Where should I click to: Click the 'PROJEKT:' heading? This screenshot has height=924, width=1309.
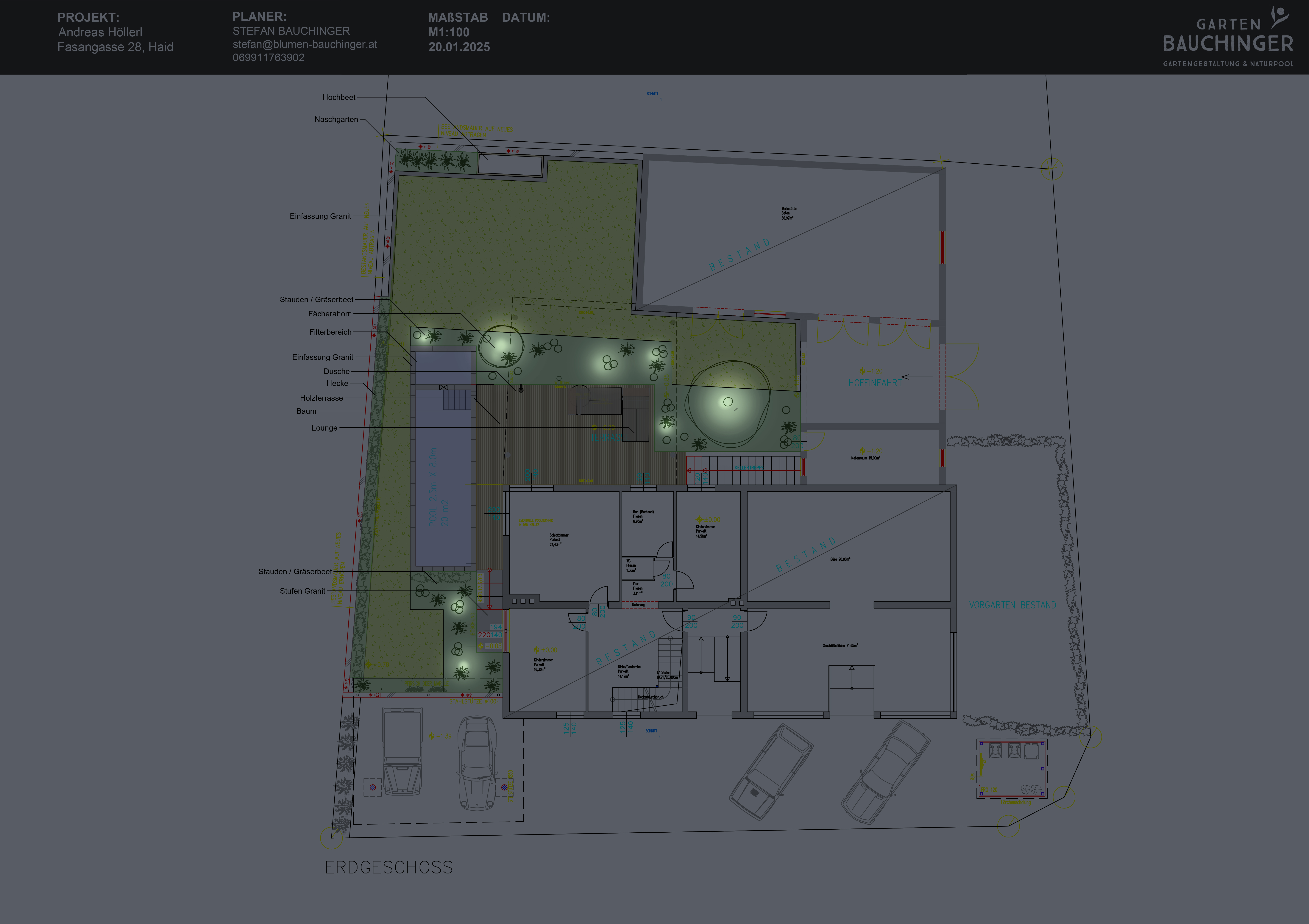(88, 18)
